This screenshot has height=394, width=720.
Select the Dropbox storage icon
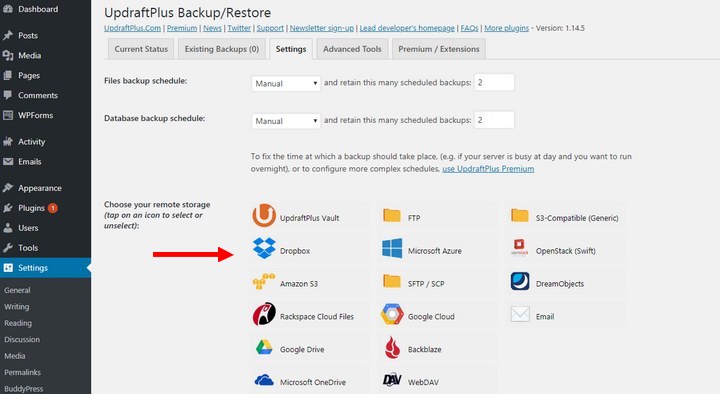coord(264,248)
